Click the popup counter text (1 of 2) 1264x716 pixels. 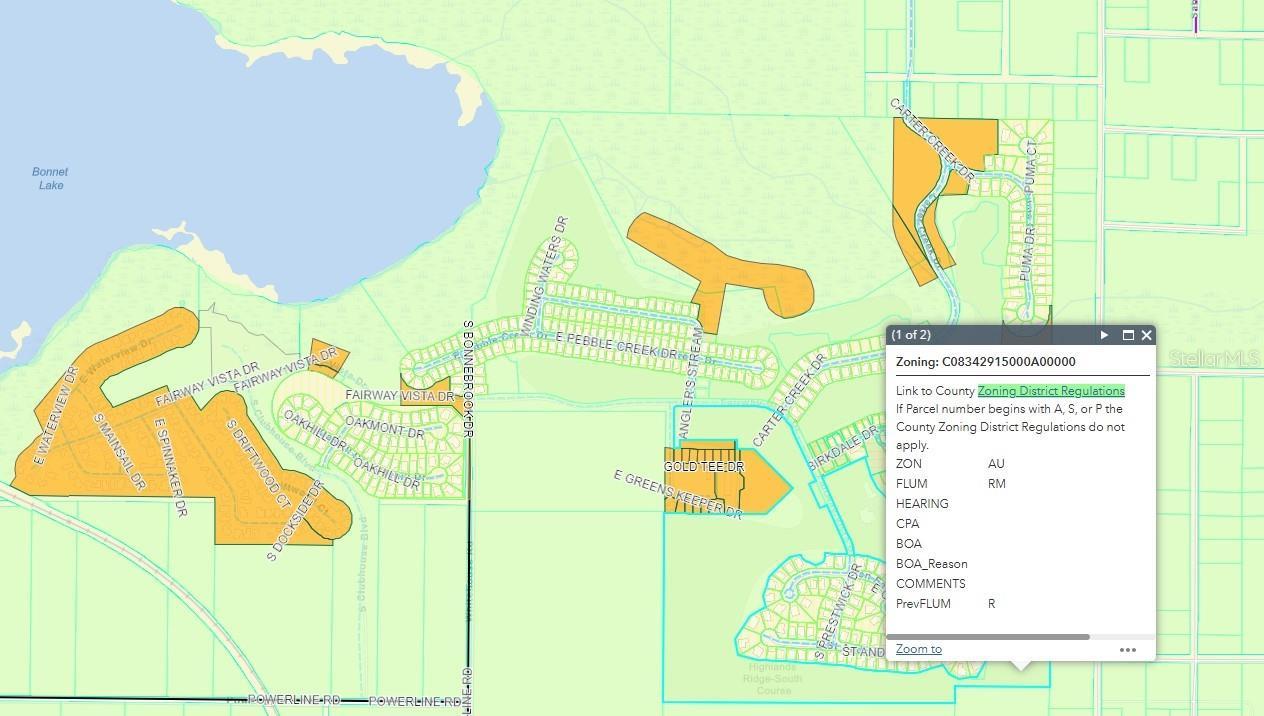point(911,335)
